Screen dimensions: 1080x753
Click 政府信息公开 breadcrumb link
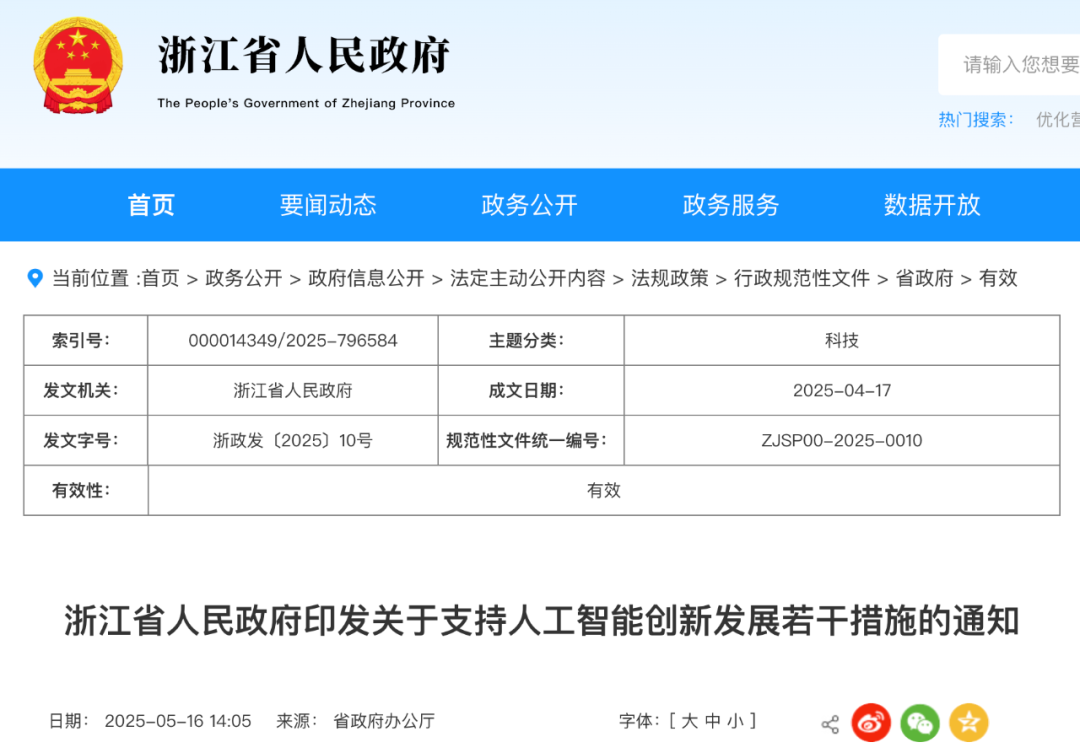tap(366, 279)
